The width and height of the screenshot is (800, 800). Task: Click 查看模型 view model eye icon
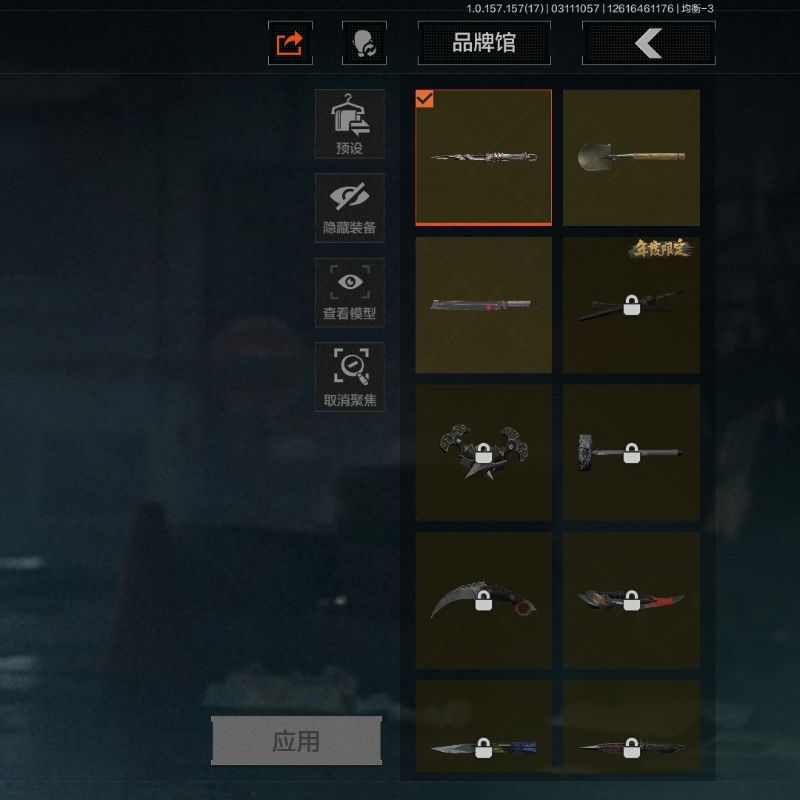coord(349,293)
